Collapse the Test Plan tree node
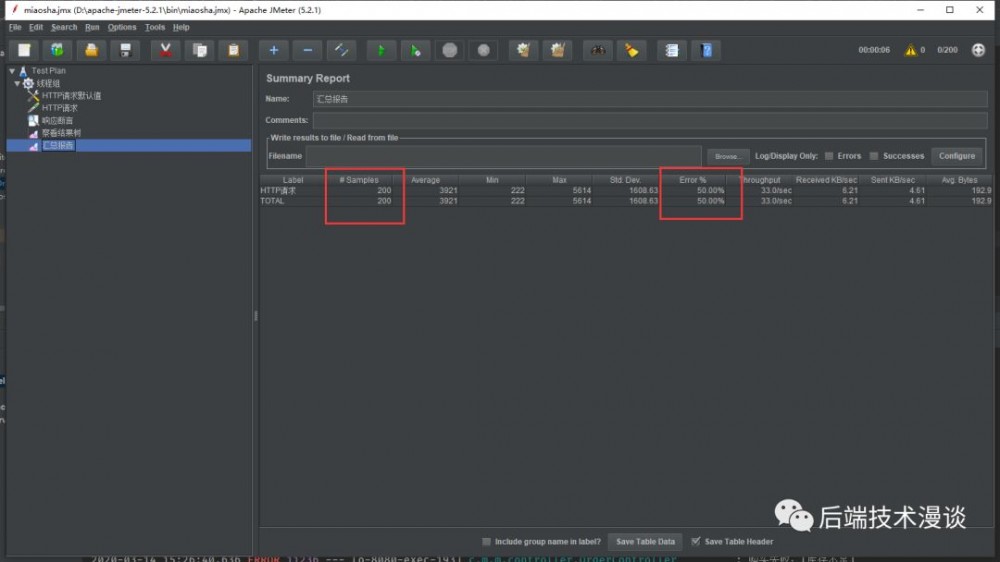Viewport: 1000px width, 562px height. click(12, 71)
